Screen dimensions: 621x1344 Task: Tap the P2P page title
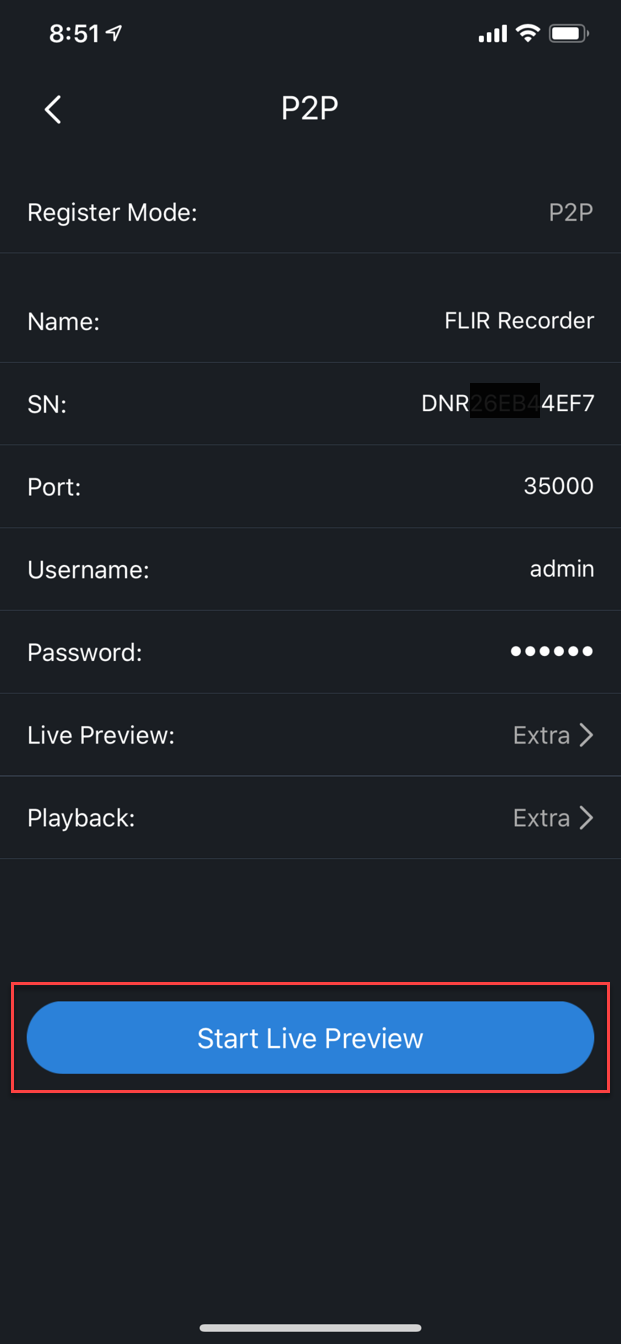tap(310, 109)
